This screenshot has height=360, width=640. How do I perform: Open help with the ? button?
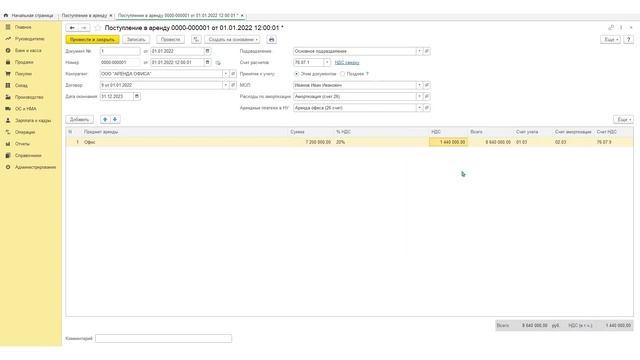[629, 40]
